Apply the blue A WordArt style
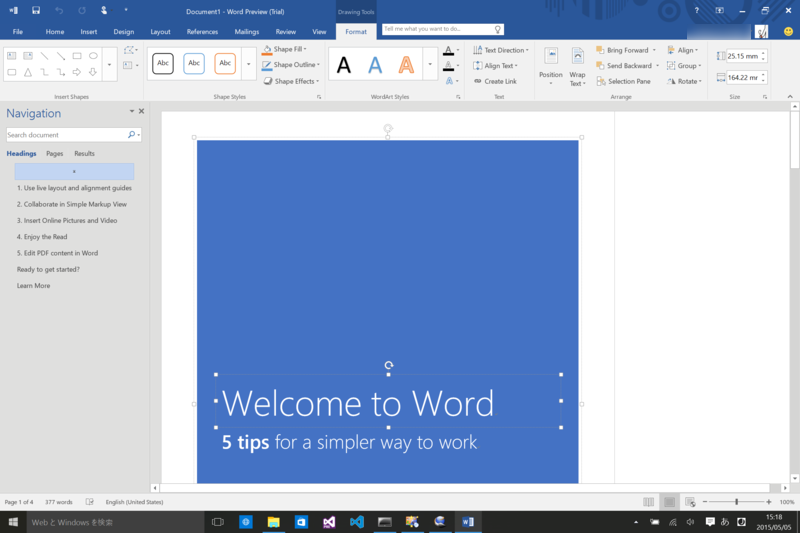800x533 pixels. click(375, 65)
